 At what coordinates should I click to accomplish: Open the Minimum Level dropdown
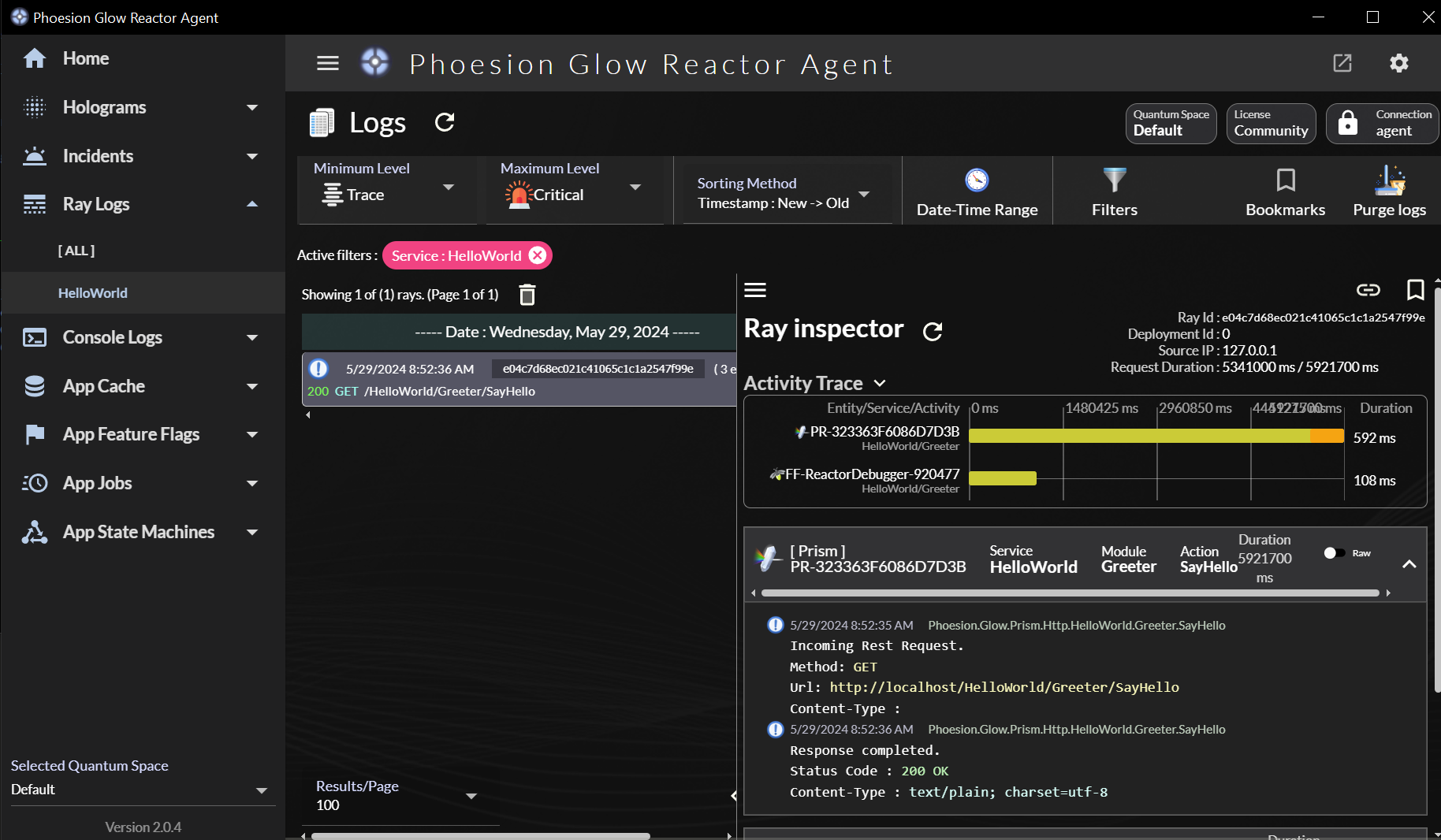(385, 188)
